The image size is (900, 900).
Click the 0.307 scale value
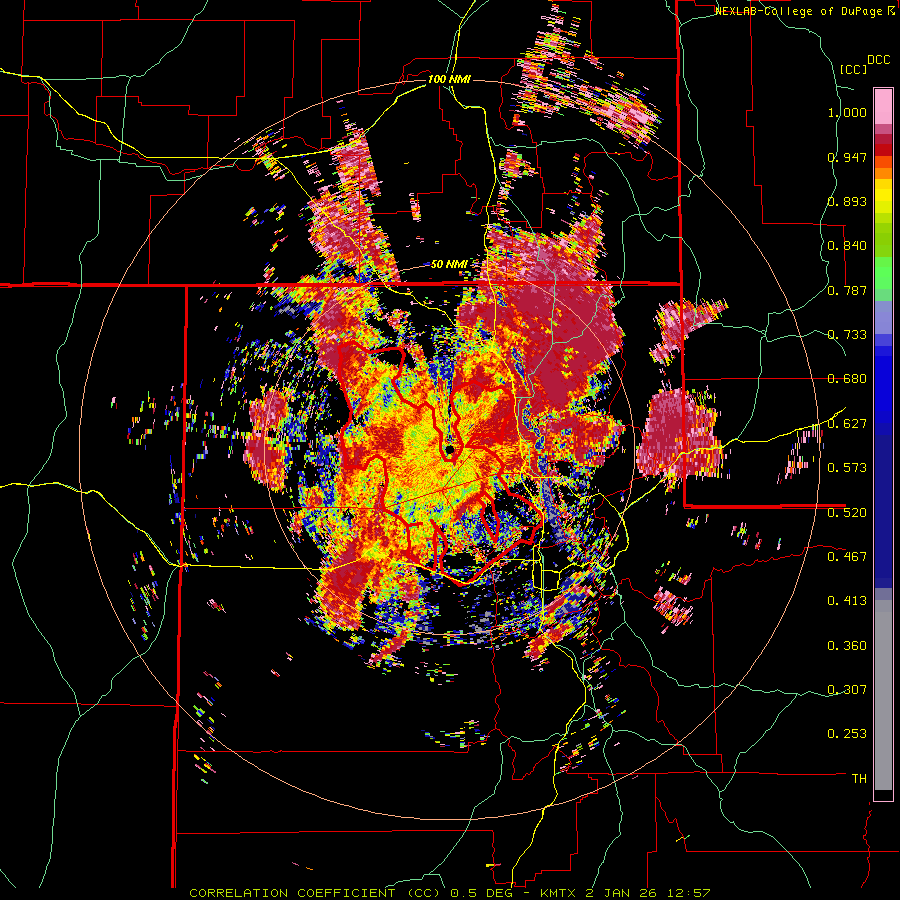(x=847, y=690)
